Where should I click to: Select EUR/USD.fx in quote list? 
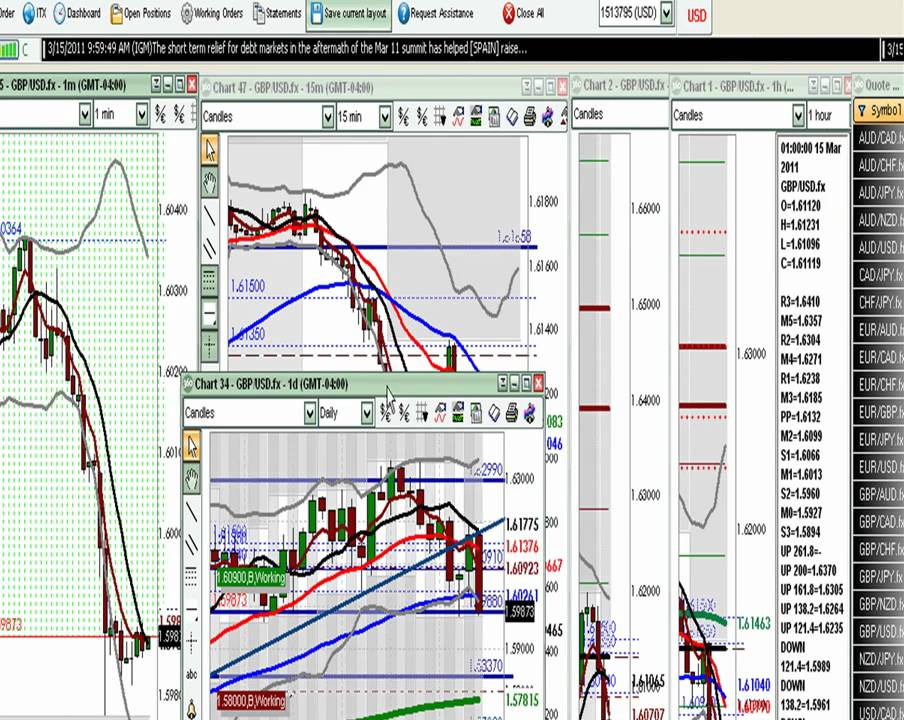[878, 467]
